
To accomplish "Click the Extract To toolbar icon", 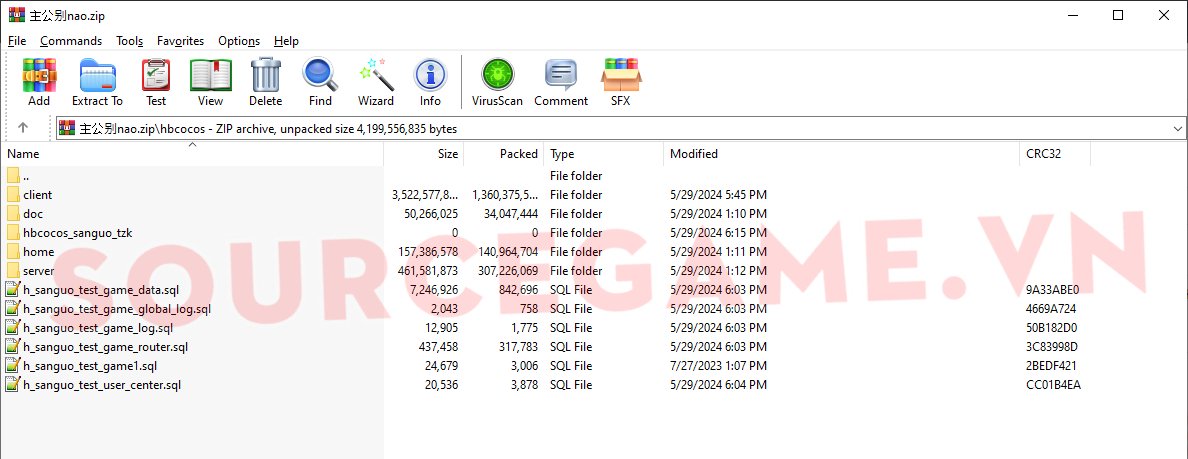I will 97,82.
